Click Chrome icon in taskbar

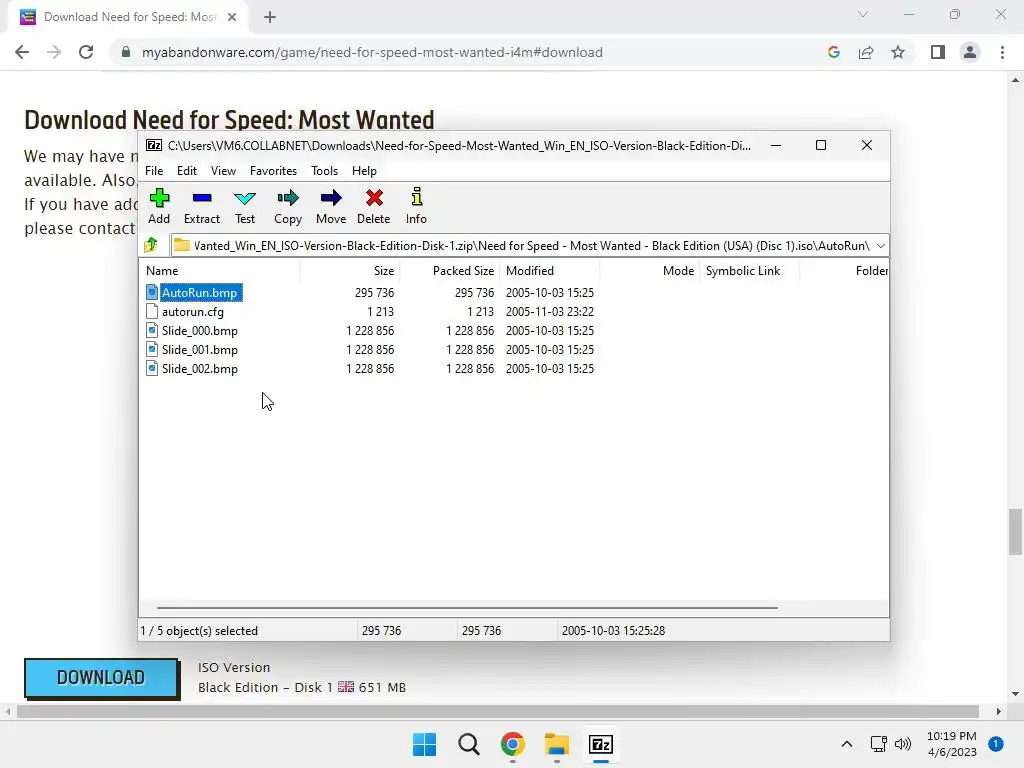513,744
